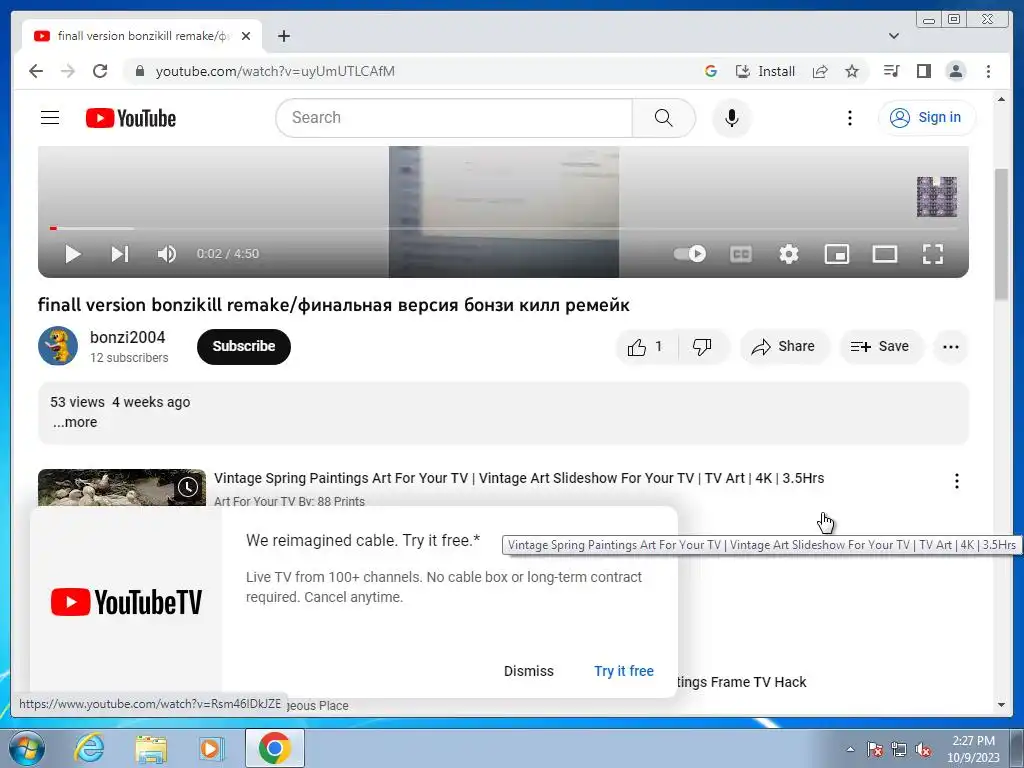
Task: Play the video
Action: pos(73,253)
